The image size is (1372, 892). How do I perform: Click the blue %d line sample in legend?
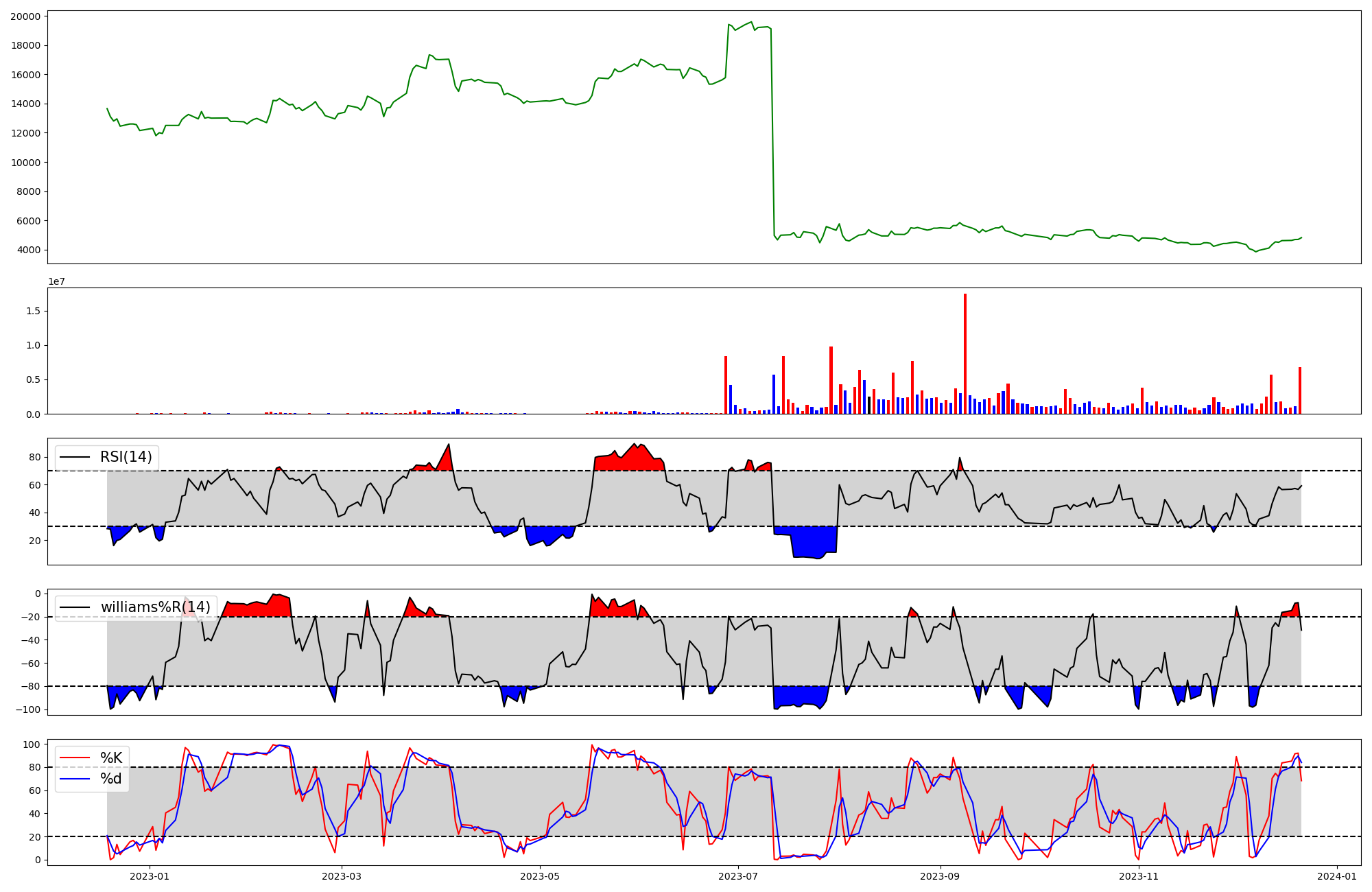(75, 779)
